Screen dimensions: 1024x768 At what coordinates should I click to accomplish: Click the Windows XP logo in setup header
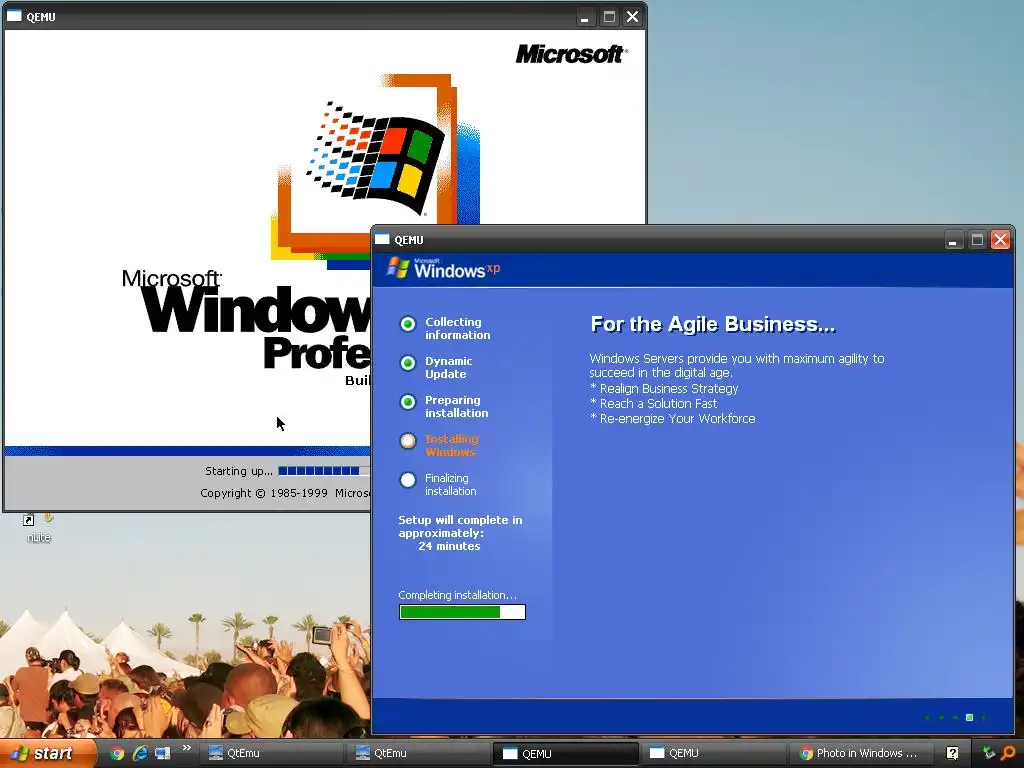coord(443,268)
